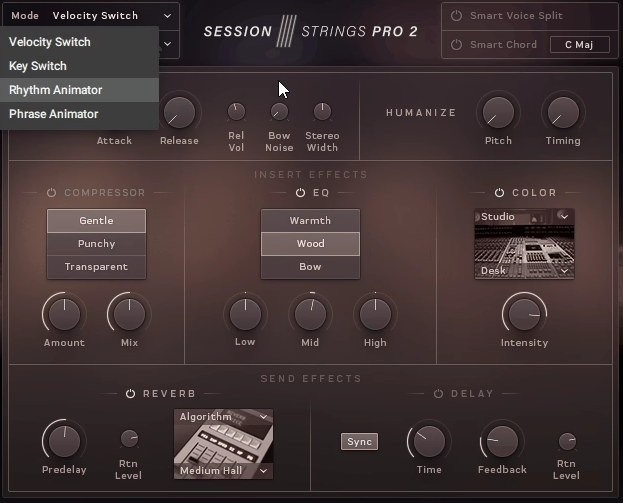The width and height of the screenshot is (623, 503).
Task: Select the Wood EQ preset
Action: click(310, 244)
